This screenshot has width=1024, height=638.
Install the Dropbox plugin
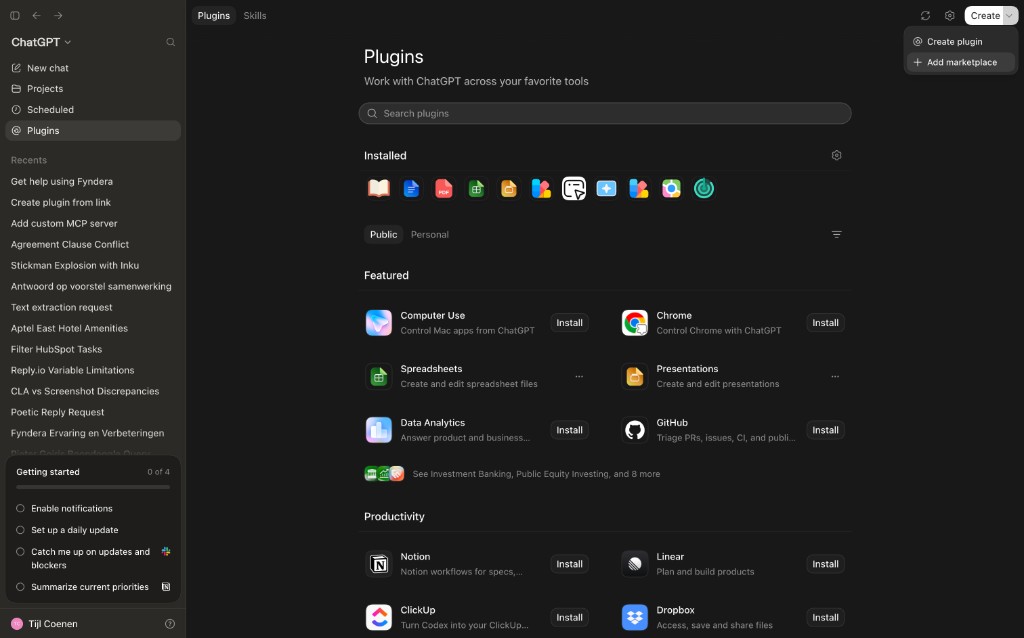pos(825,617)
